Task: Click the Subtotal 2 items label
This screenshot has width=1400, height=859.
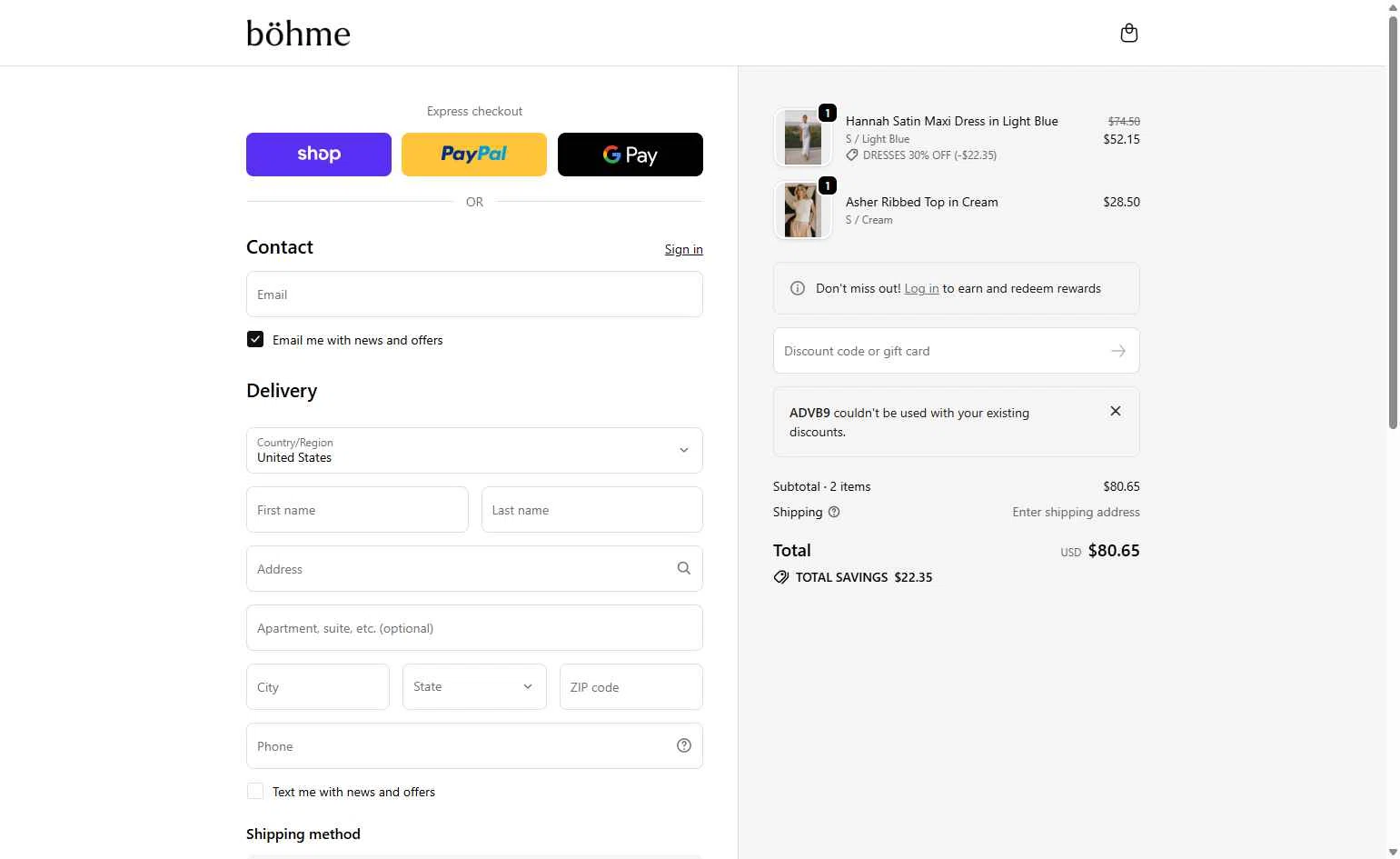Action: pyautogui.click(x=822, y=486)
